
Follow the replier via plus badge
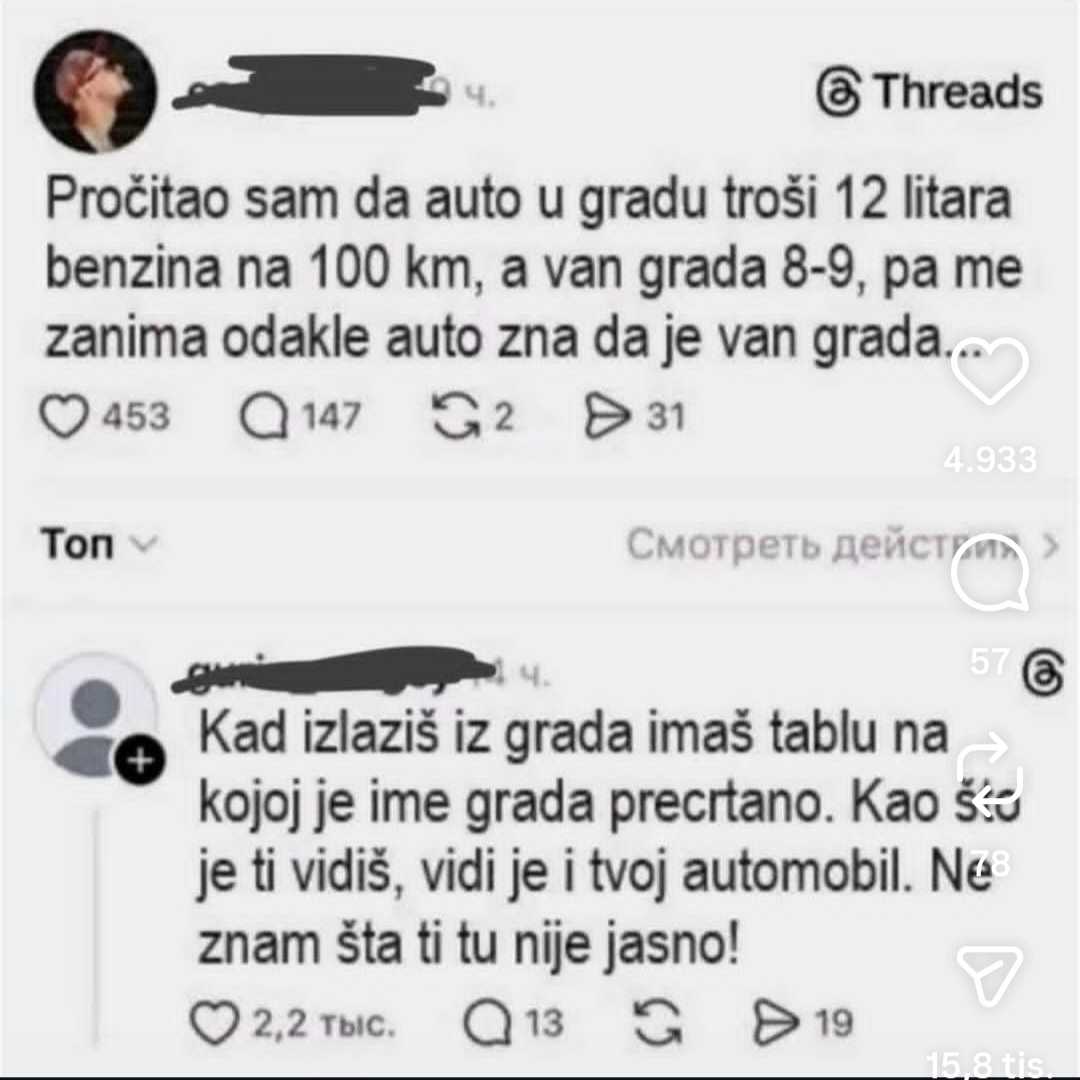tap(140, 761)
